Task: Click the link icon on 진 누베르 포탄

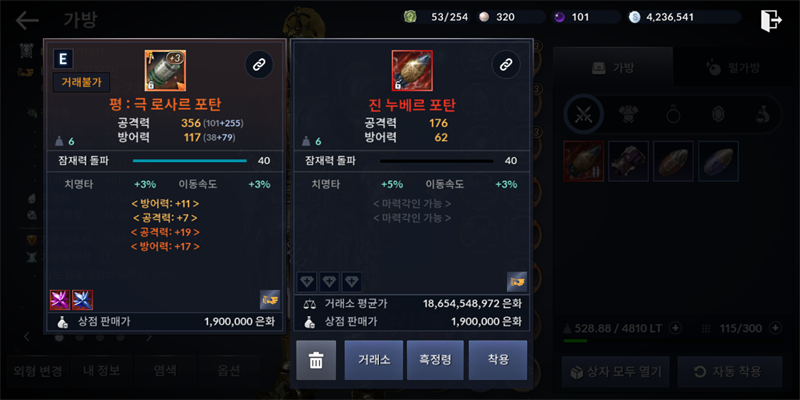Action: (506, 64)
